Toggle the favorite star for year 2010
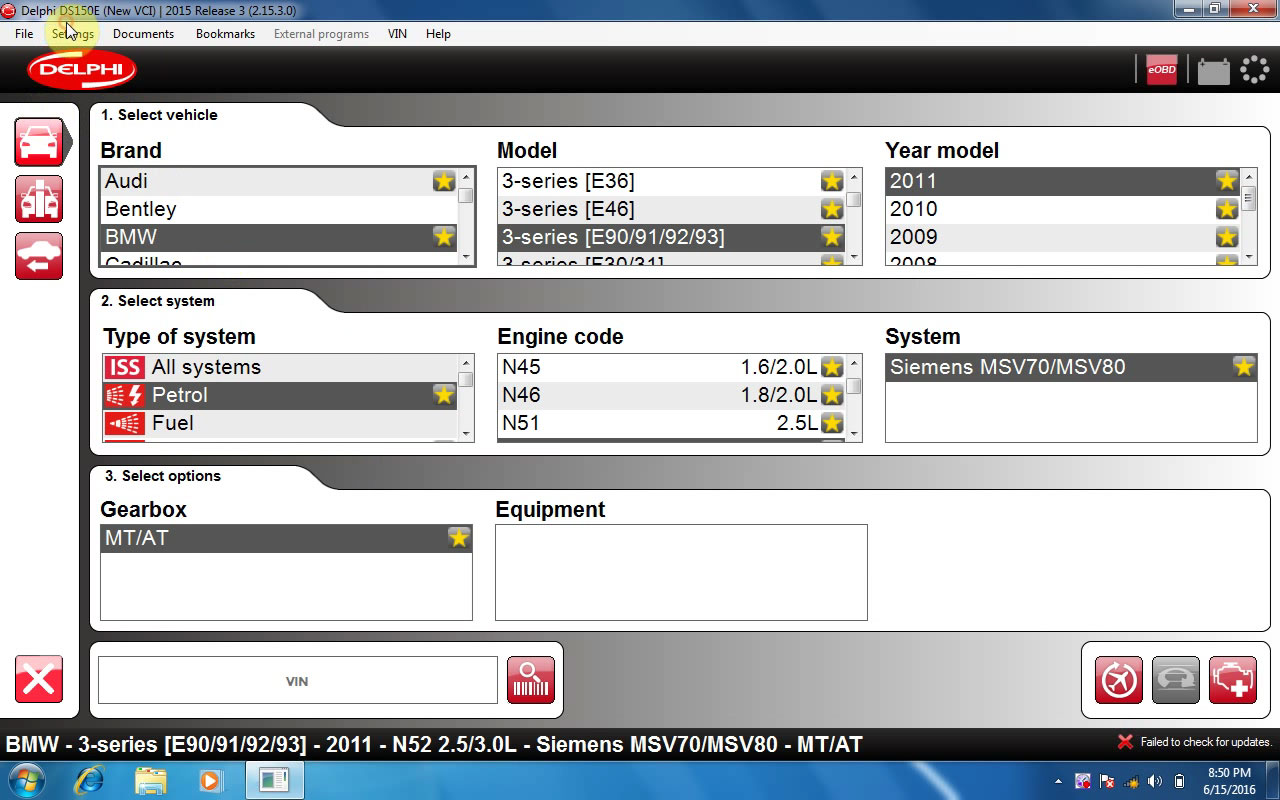This screenshot has height=800, width=1280. click(x=1227, y=209)
